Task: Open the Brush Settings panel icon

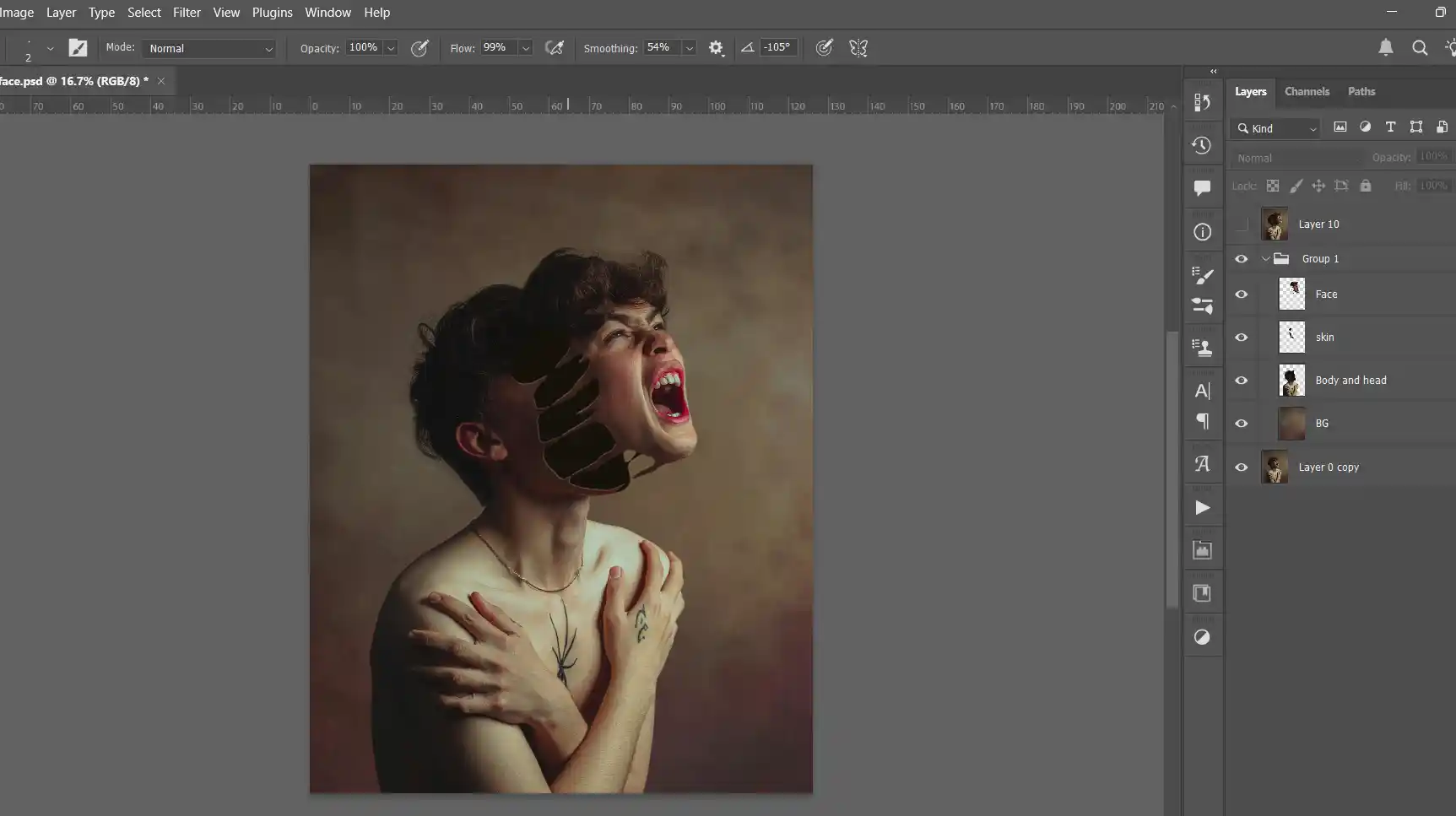Action: (x=1202, y=275)
